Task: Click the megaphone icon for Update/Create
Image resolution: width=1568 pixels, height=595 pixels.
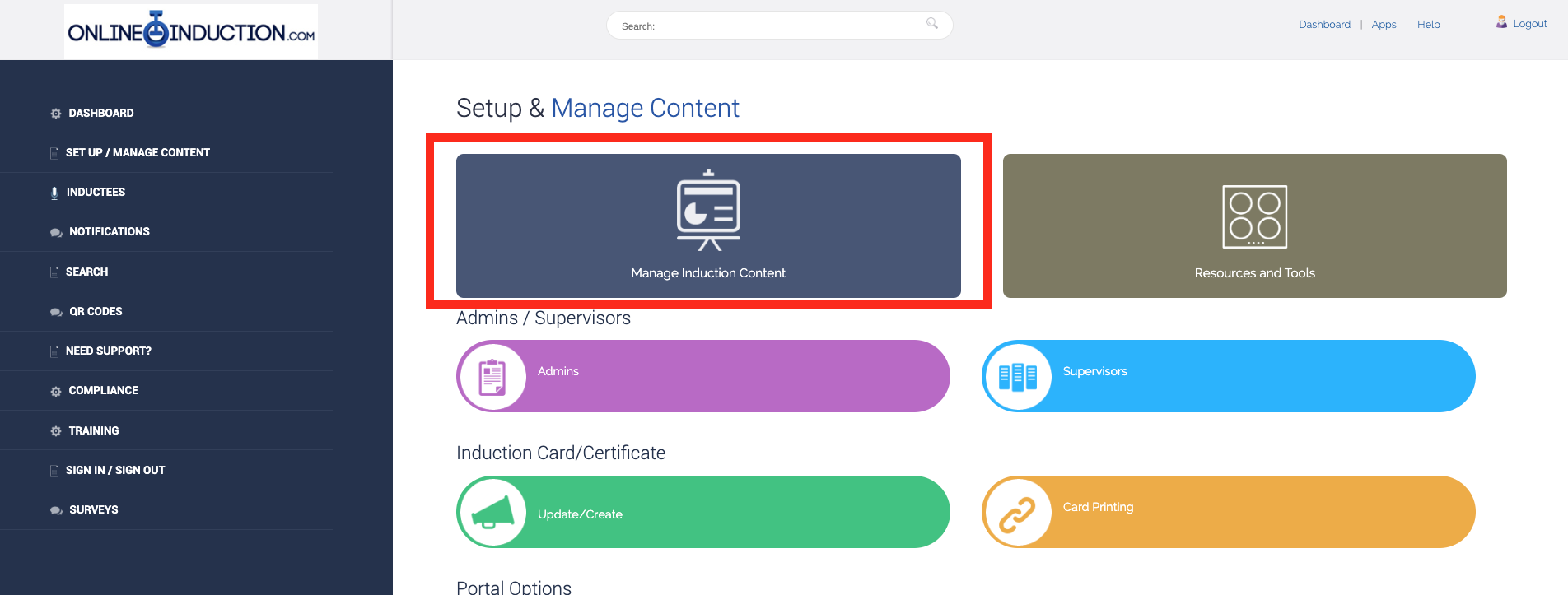Action: [492, 512]
